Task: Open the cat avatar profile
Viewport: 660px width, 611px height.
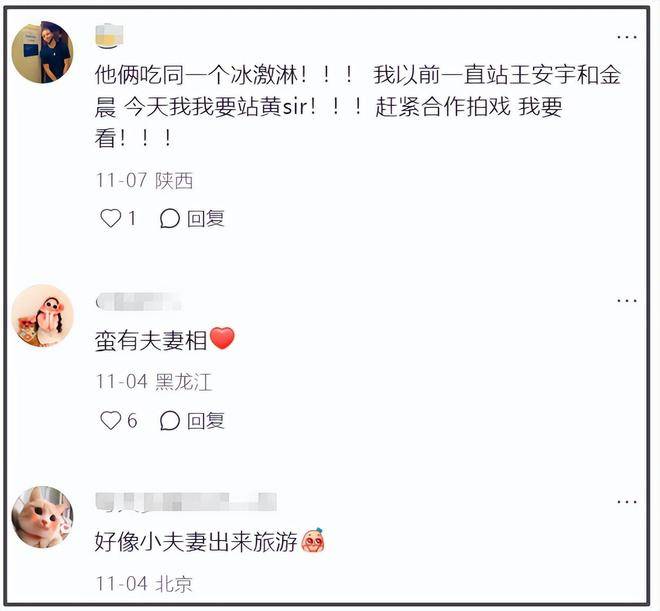Action: click(x=42, y=517)
